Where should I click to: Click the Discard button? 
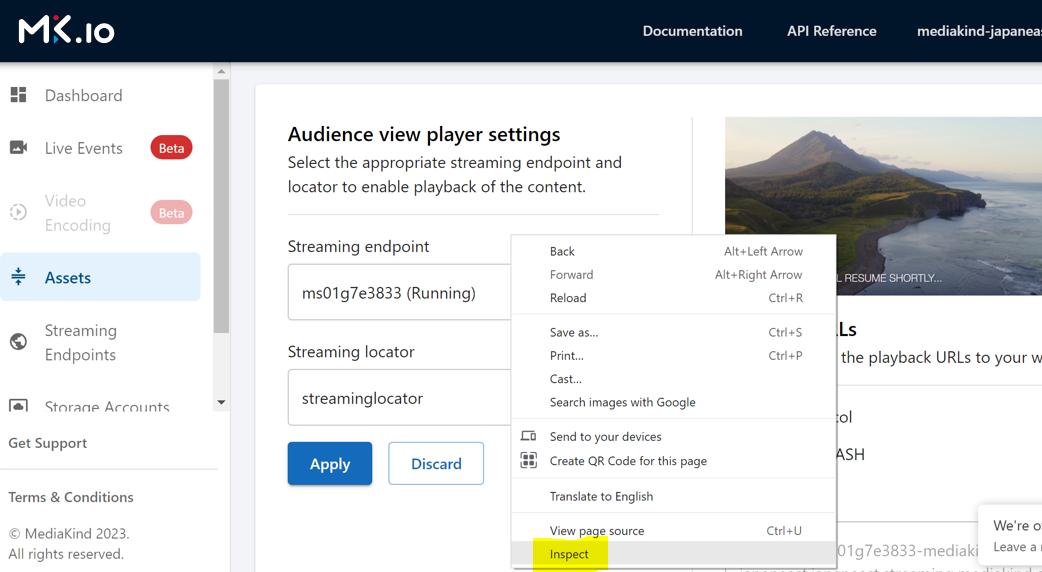point(436,463)
